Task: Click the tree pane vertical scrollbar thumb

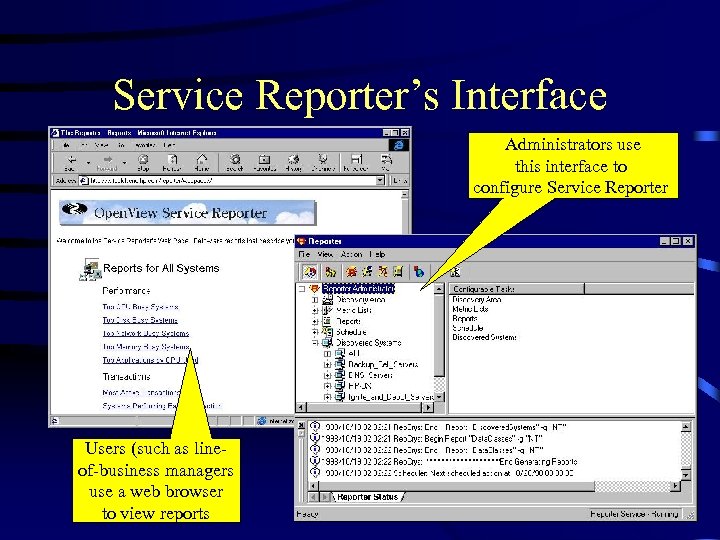Action: (439, 335)
